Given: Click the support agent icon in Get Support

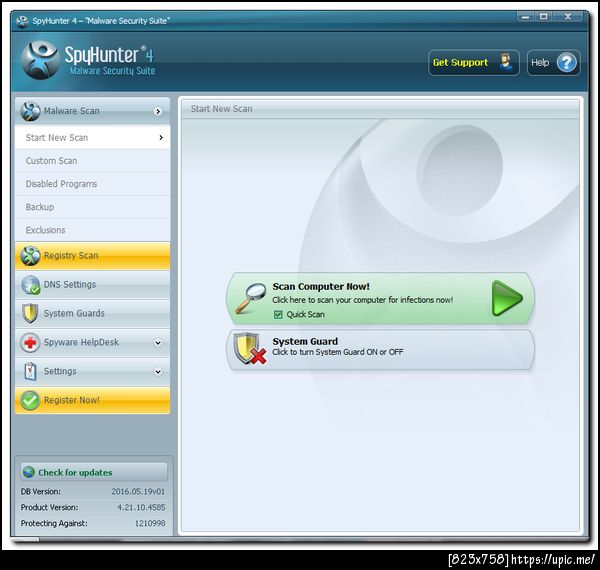Looking at the screenshot, I should click(x=507, y=62).
